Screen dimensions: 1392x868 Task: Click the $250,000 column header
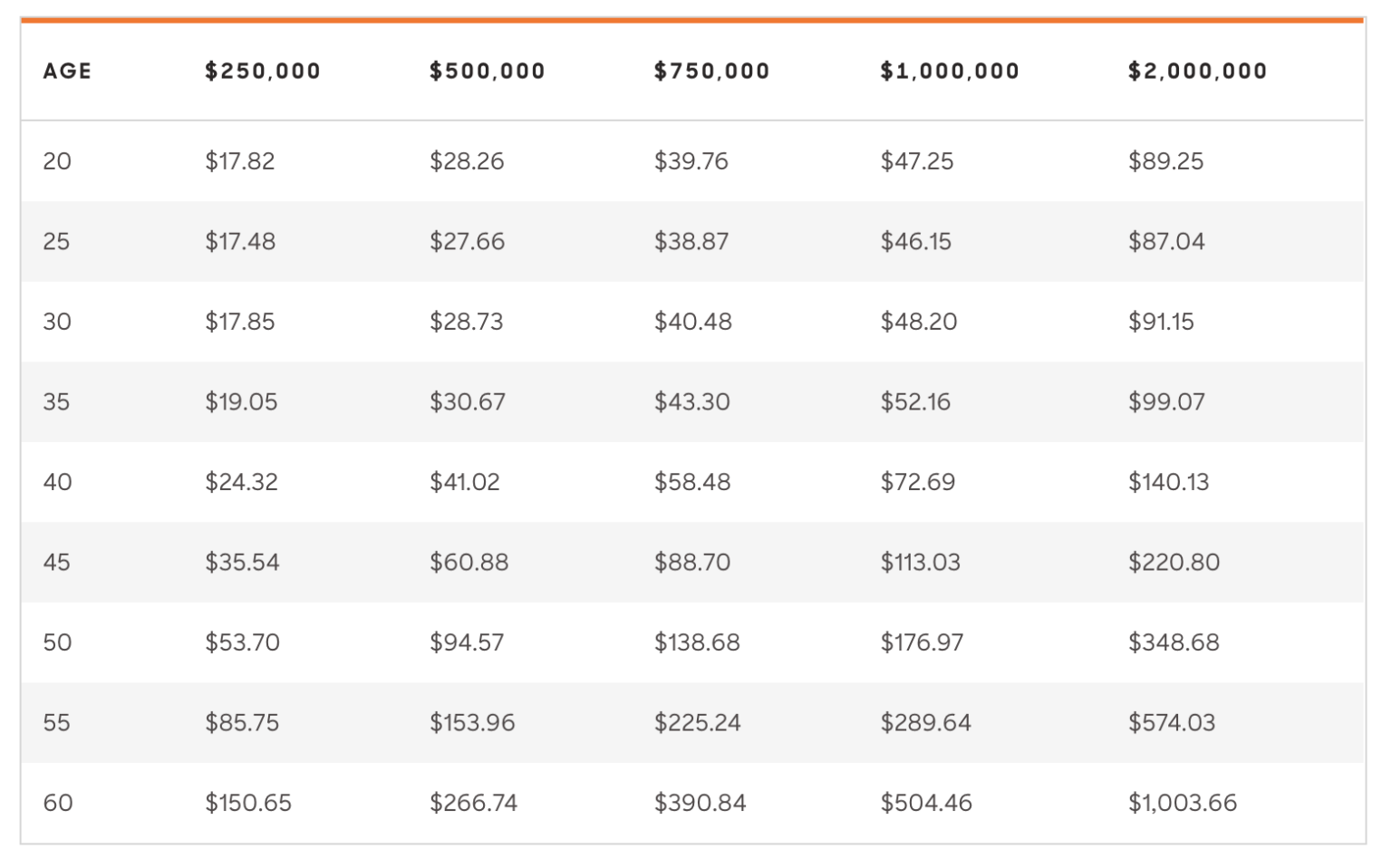[x=263, y=72]
